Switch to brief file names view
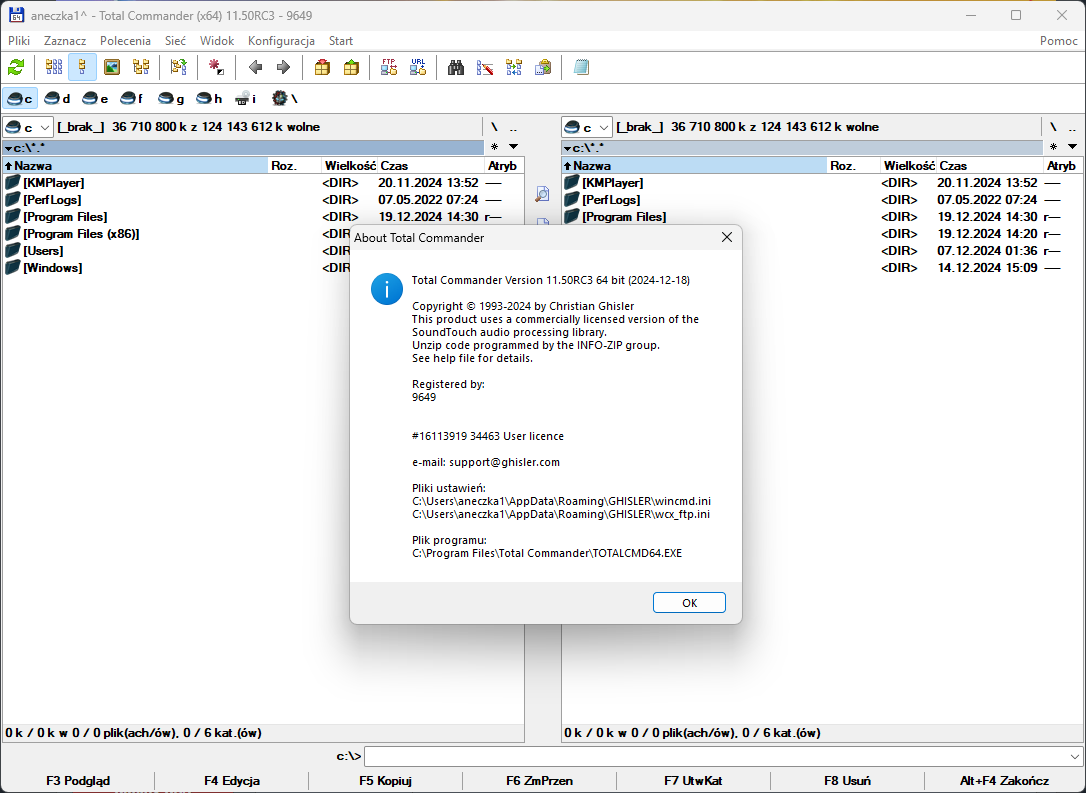 54,67
